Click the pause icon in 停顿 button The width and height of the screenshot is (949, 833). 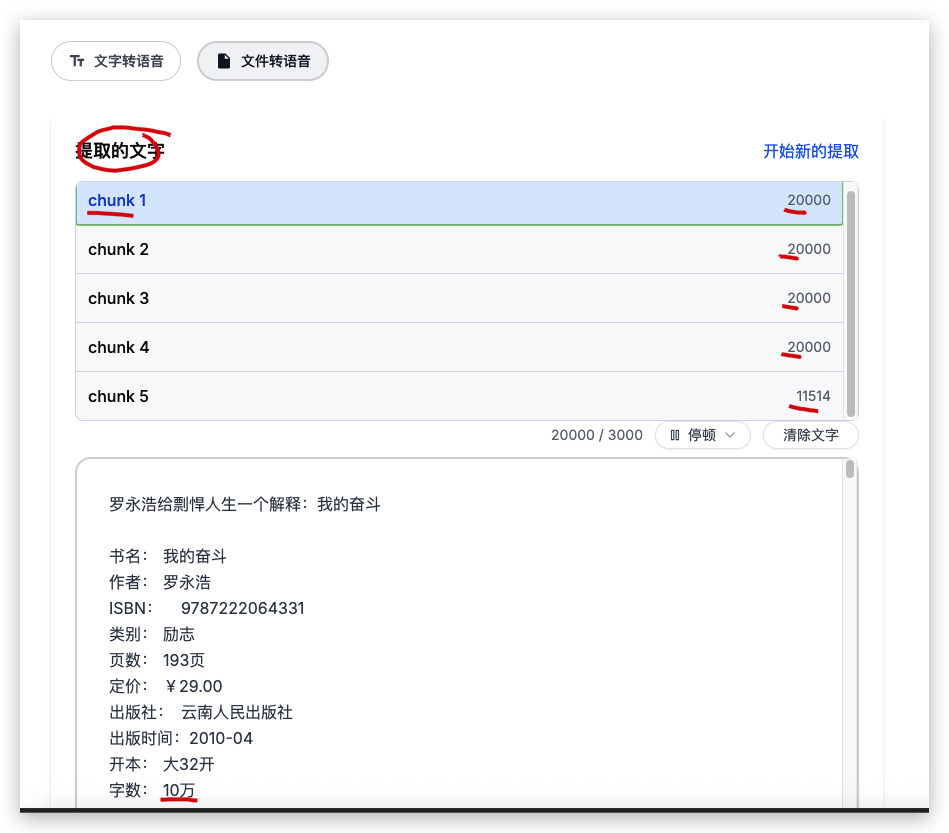pos(675,435)
